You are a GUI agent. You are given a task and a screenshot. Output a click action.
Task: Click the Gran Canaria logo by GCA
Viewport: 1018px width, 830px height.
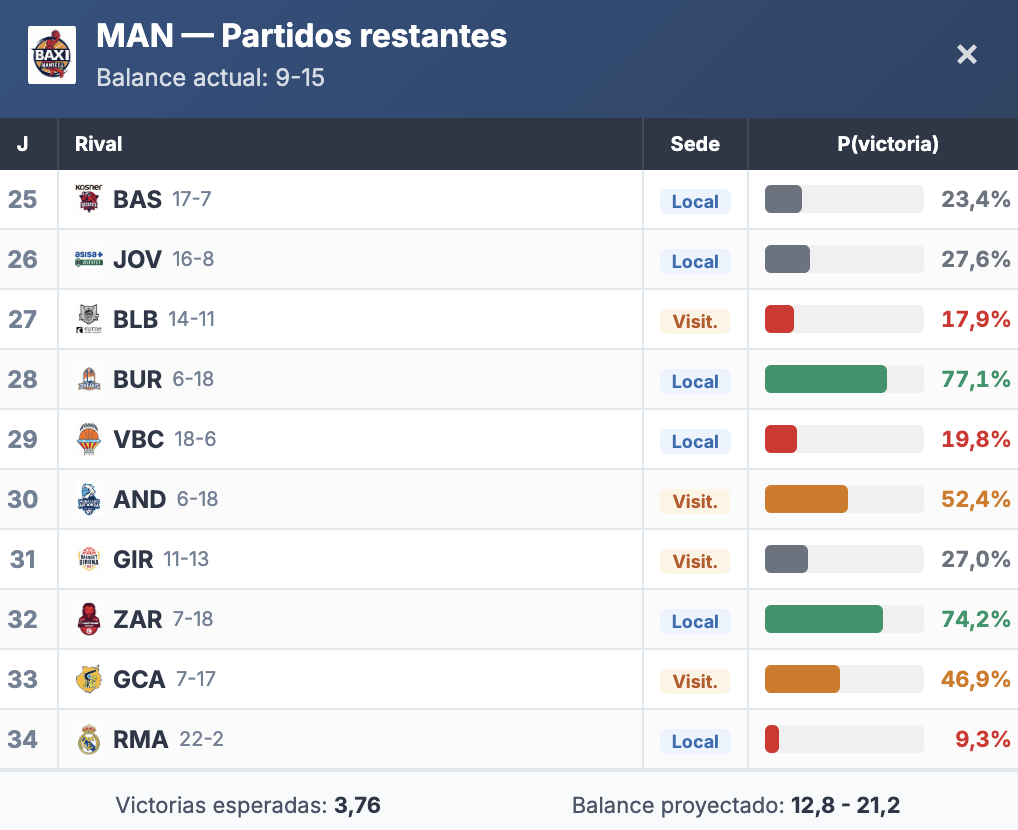point(89,679)
